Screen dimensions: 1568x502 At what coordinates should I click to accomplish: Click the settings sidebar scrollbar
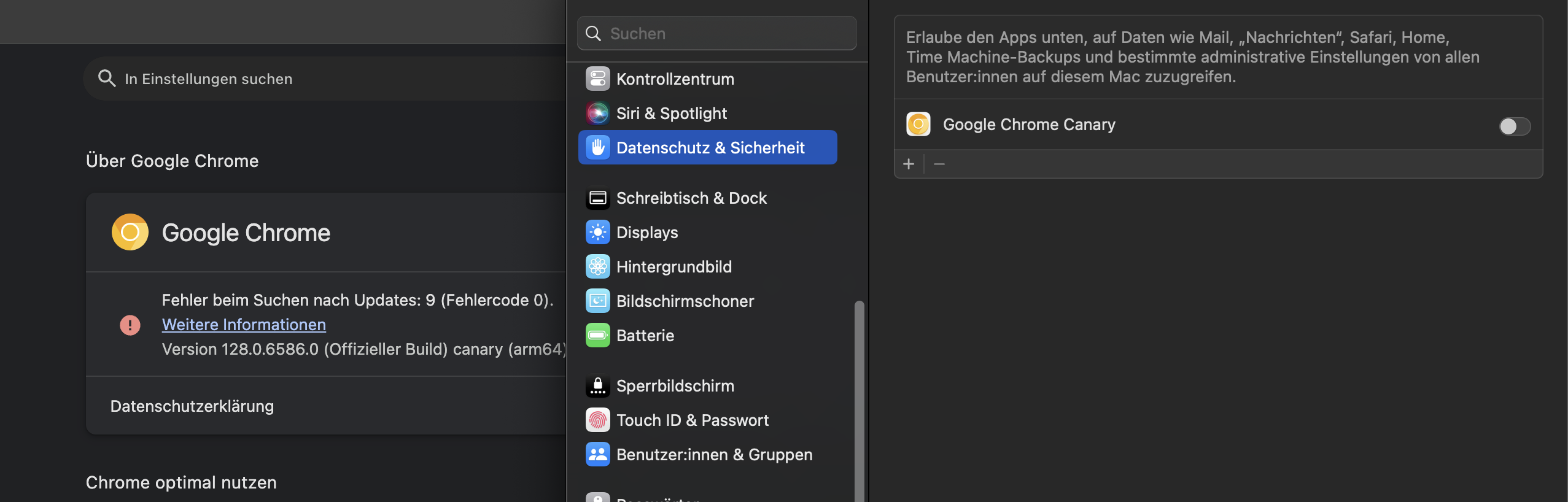tap(859, 399)
